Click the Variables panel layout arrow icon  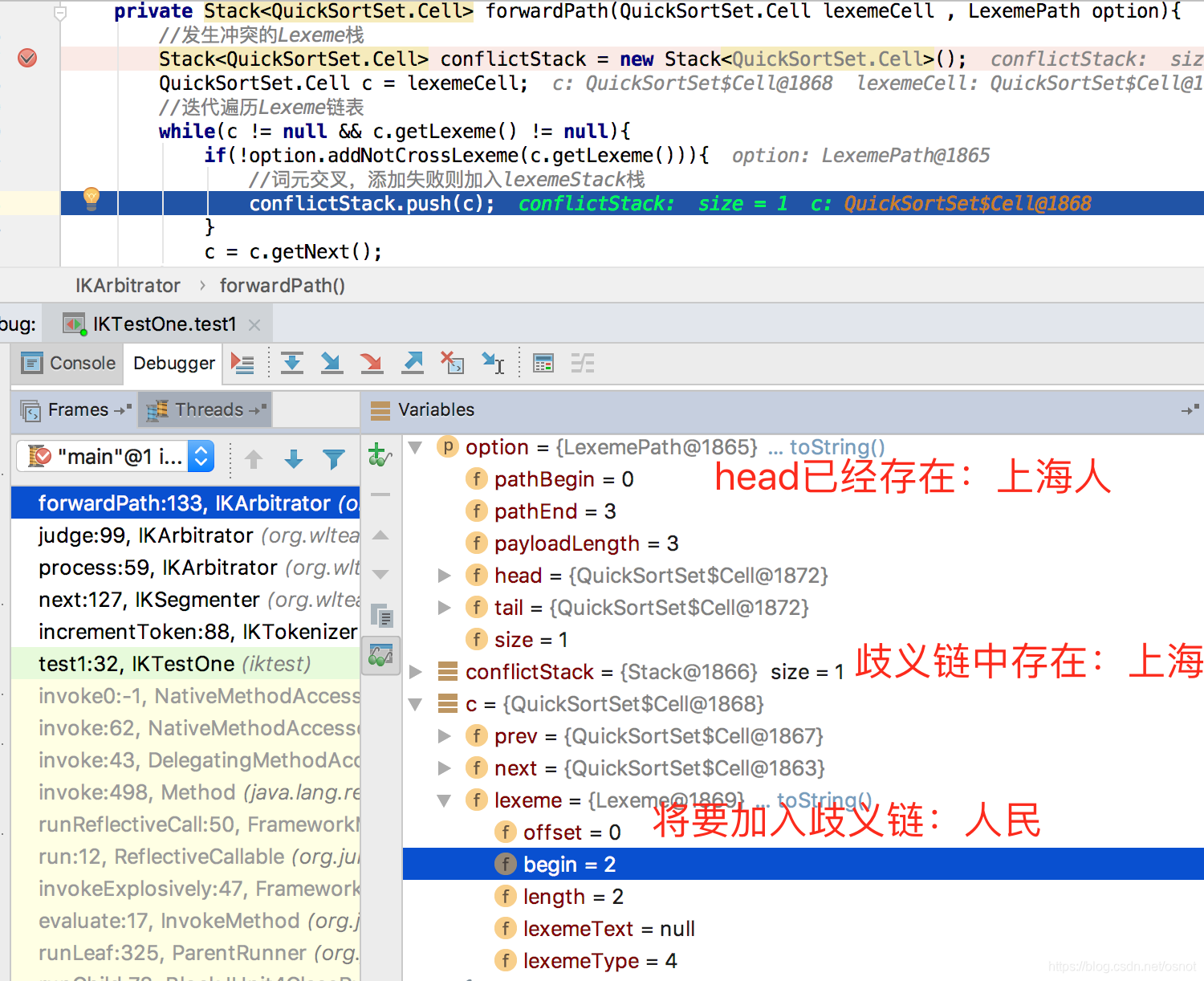[1190, 410]
